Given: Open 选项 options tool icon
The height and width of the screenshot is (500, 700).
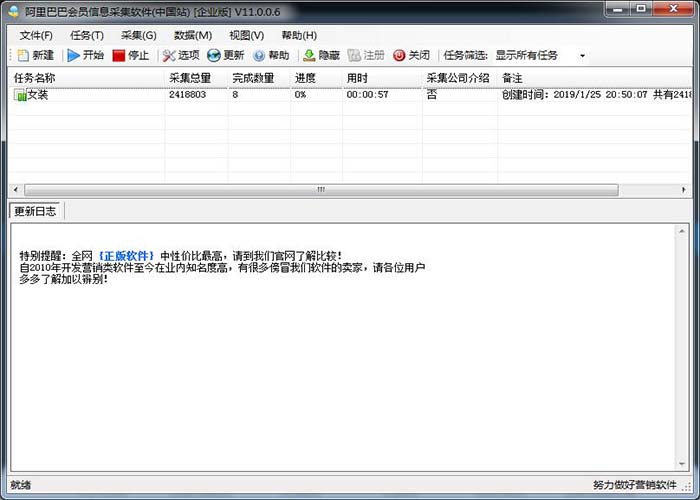Looking at the screenshot, I should (169, 55).
